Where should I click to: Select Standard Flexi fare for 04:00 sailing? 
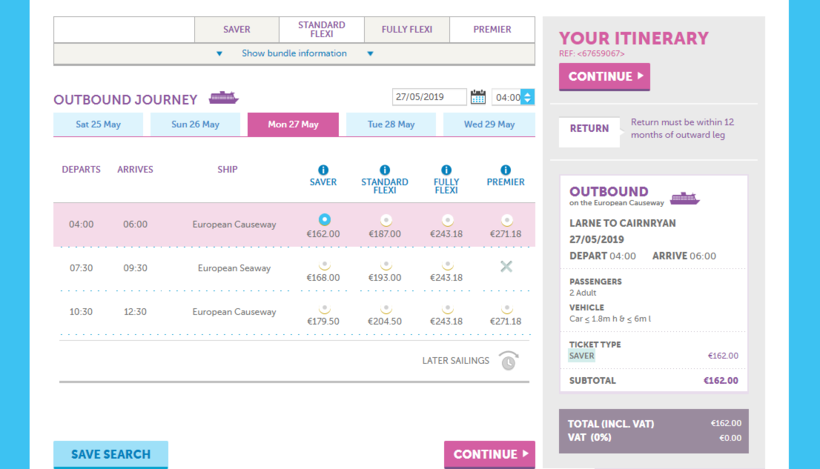[x=385, y=220]
